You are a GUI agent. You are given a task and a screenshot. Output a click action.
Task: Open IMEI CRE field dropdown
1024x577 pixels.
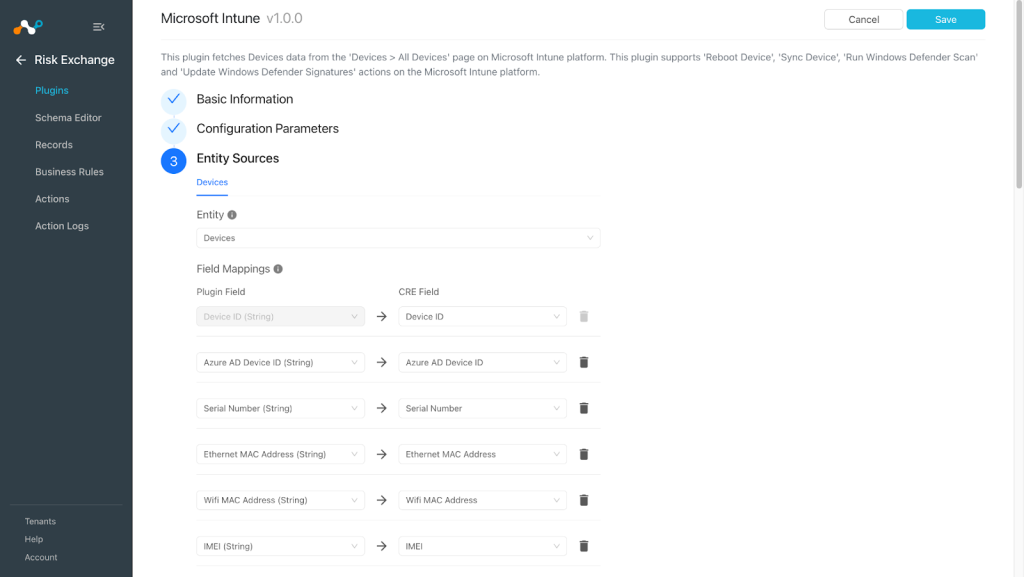tap(483, 546)
